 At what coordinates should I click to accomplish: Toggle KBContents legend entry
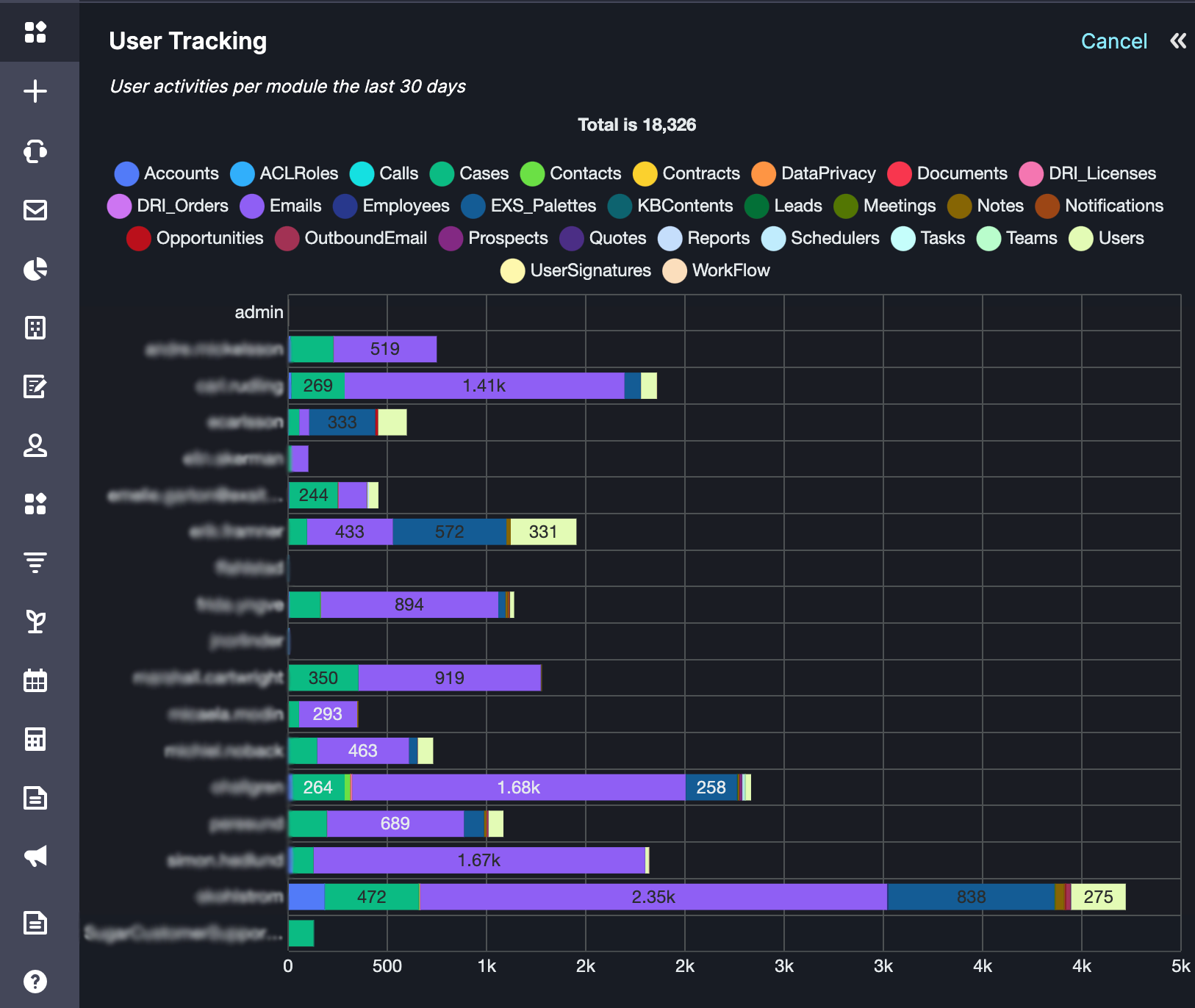670,206
